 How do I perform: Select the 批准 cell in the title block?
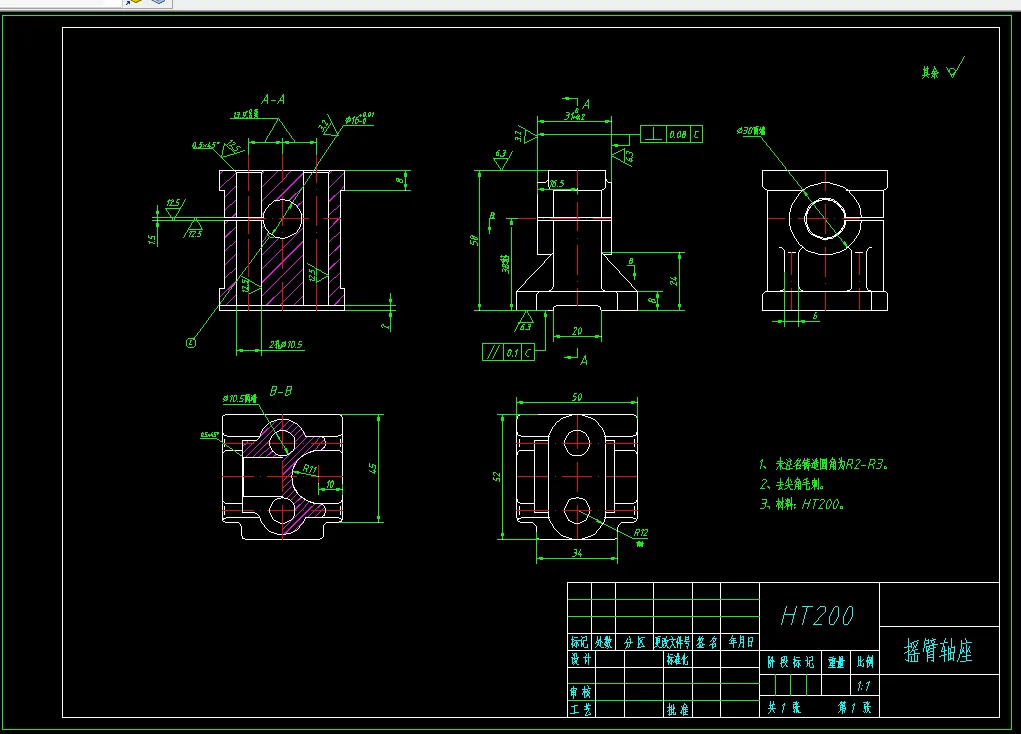677,709
